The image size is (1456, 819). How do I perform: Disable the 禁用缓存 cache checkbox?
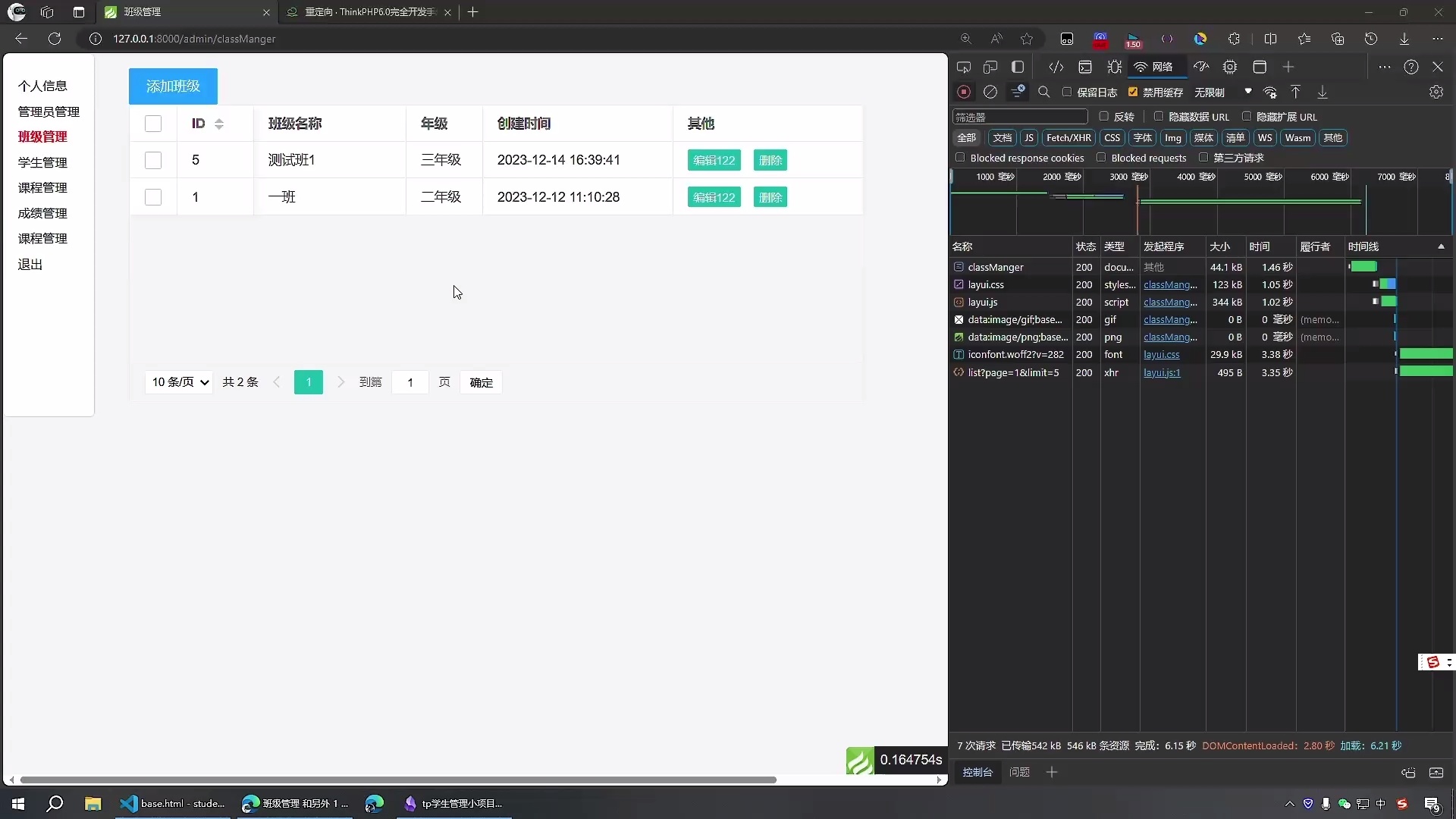[x=1134, y=92]
